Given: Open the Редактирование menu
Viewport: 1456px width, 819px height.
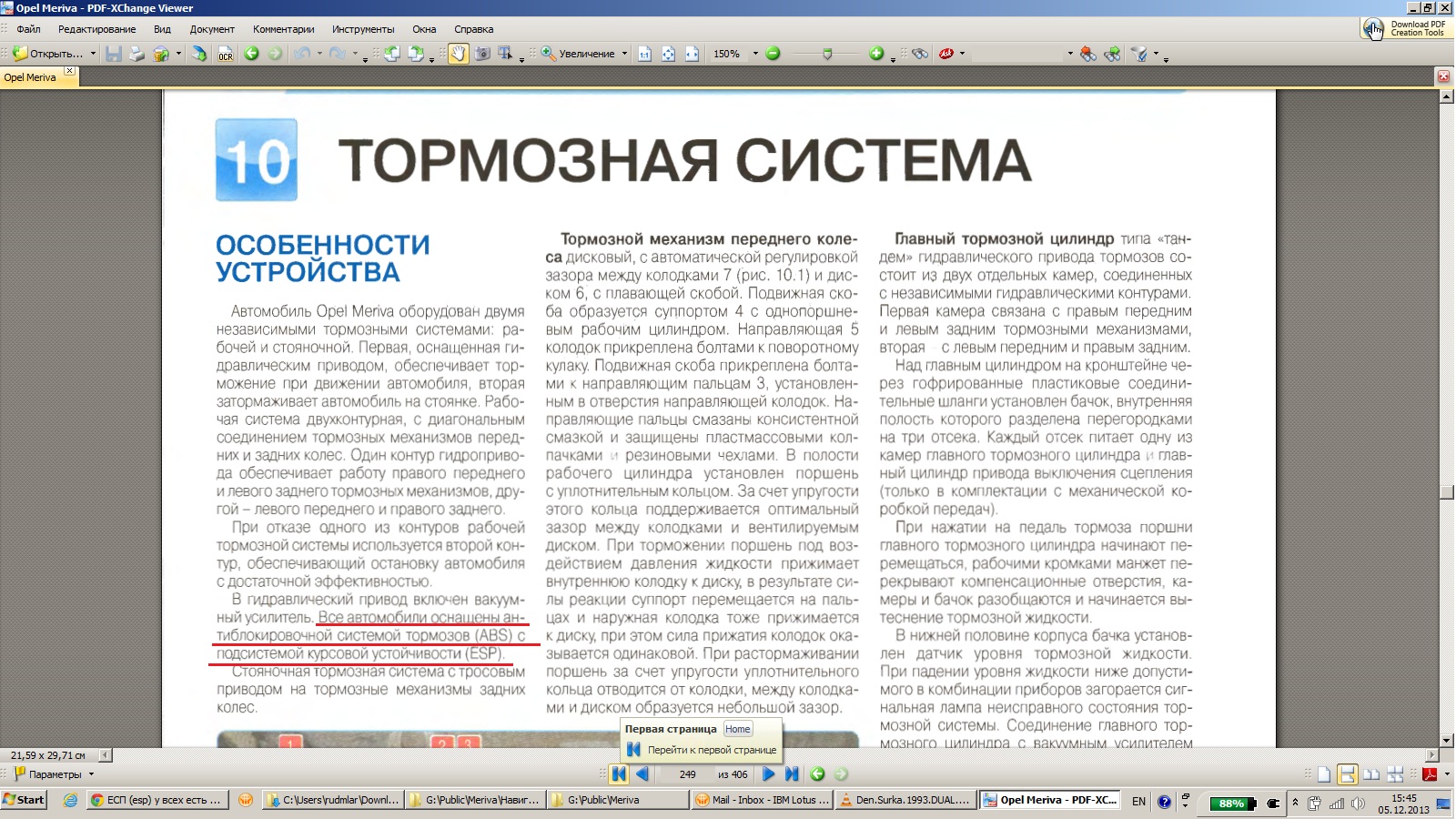Looking at the screenshot, I should click(x=96, y=29).
